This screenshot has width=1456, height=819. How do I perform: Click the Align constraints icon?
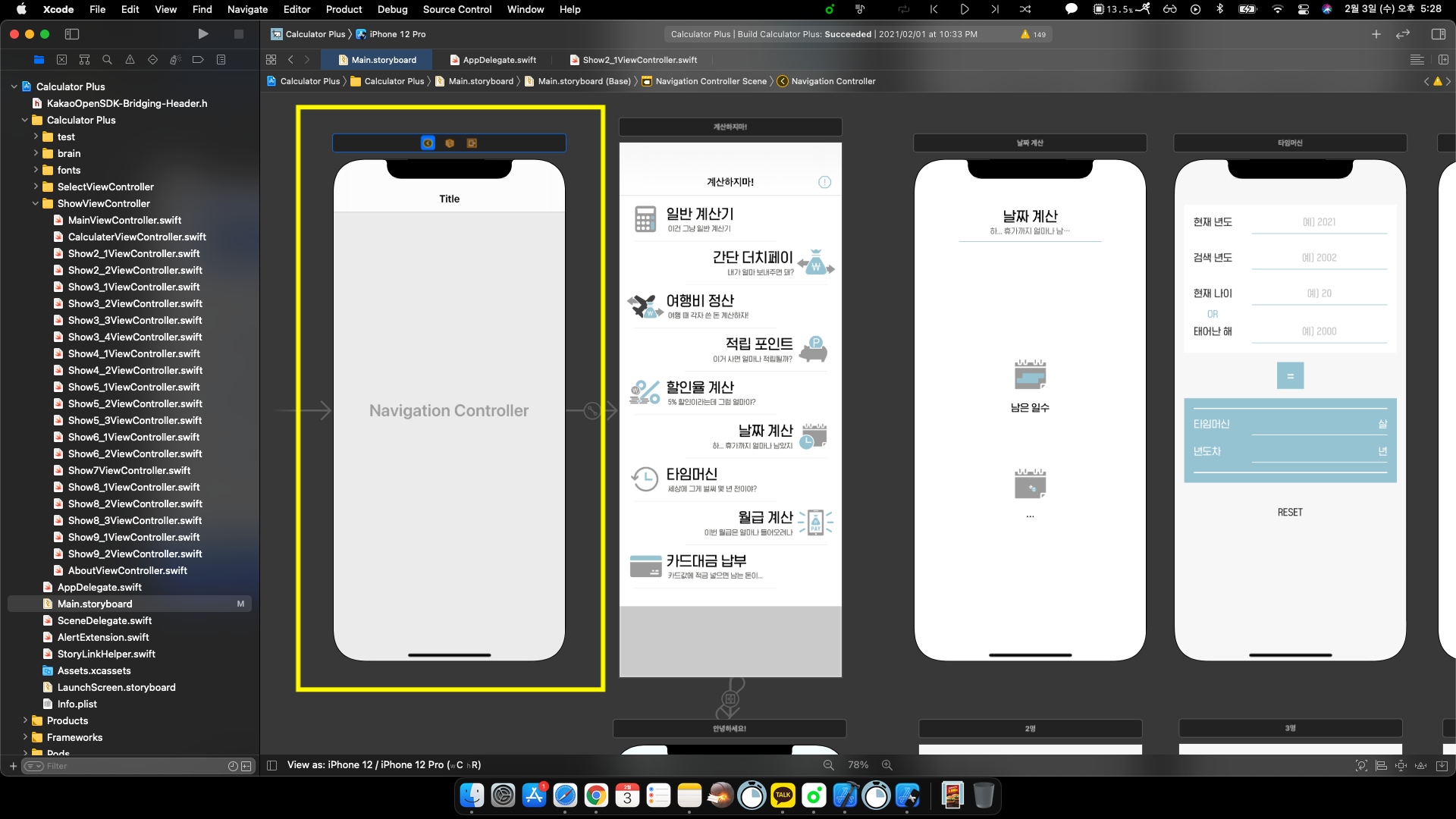click(x=1381, y=766)
